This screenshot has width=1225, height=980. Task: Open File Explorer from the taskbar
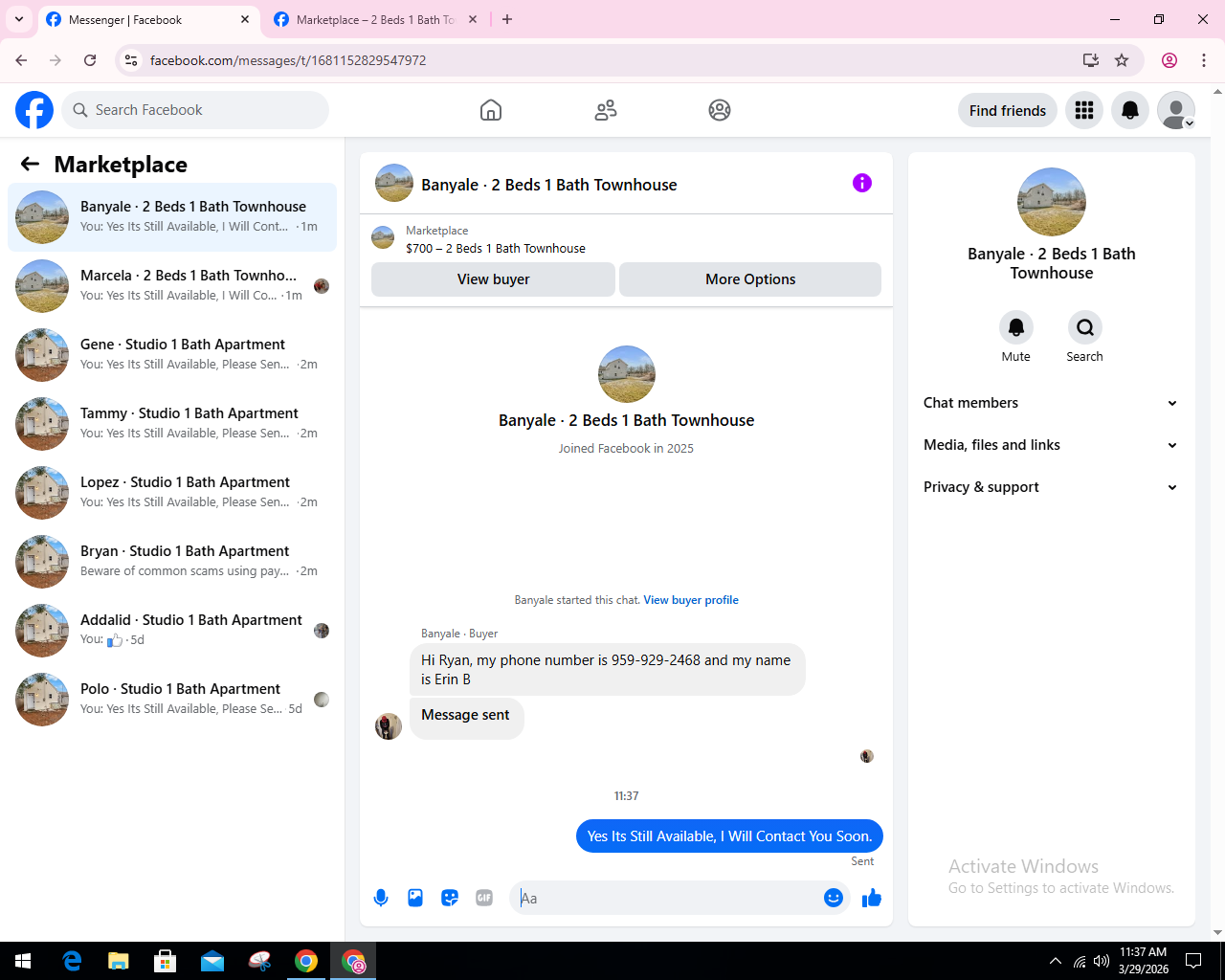click(x=119, y=961)
